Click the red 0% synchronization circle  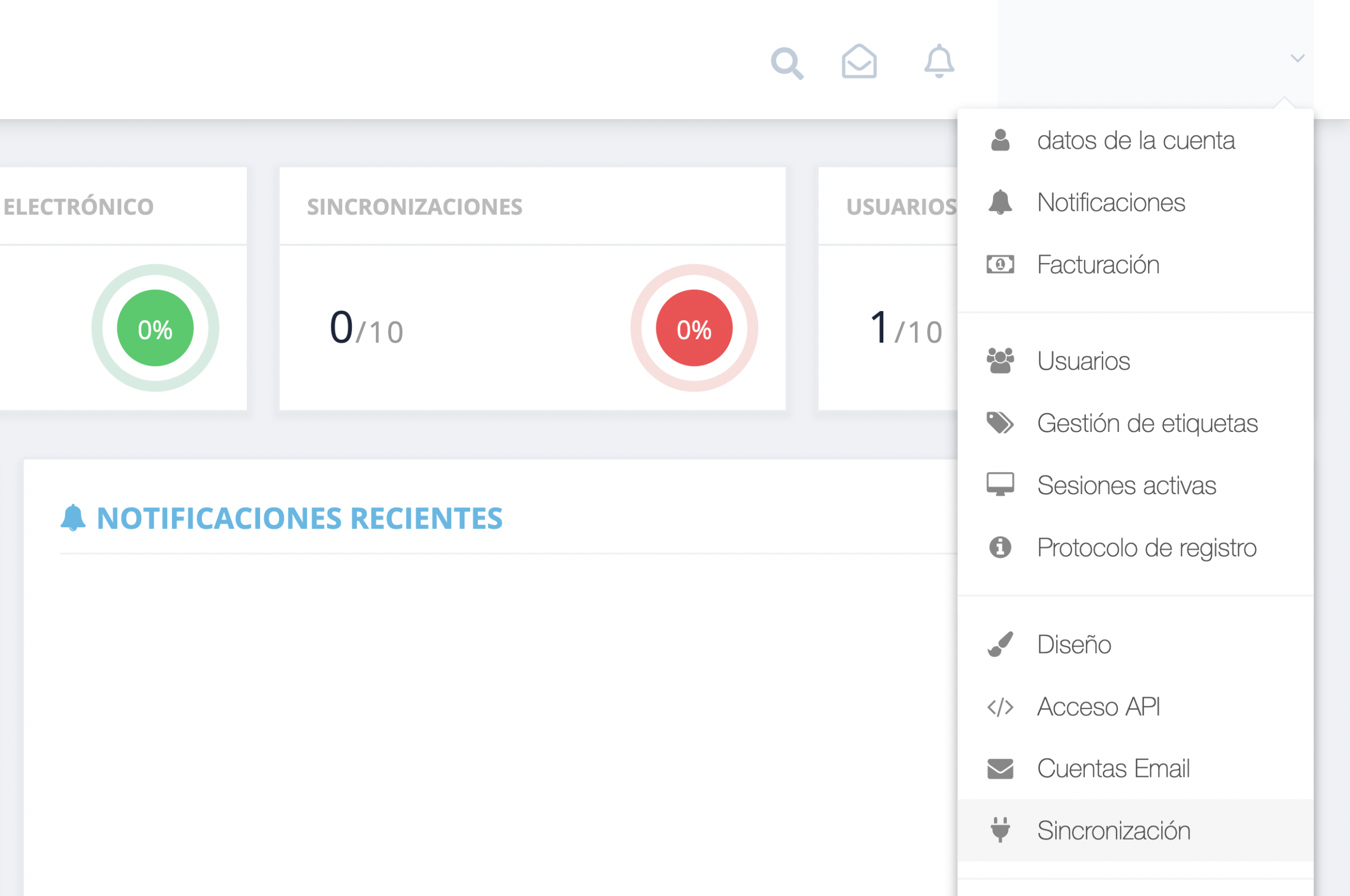tap(694, 328)
